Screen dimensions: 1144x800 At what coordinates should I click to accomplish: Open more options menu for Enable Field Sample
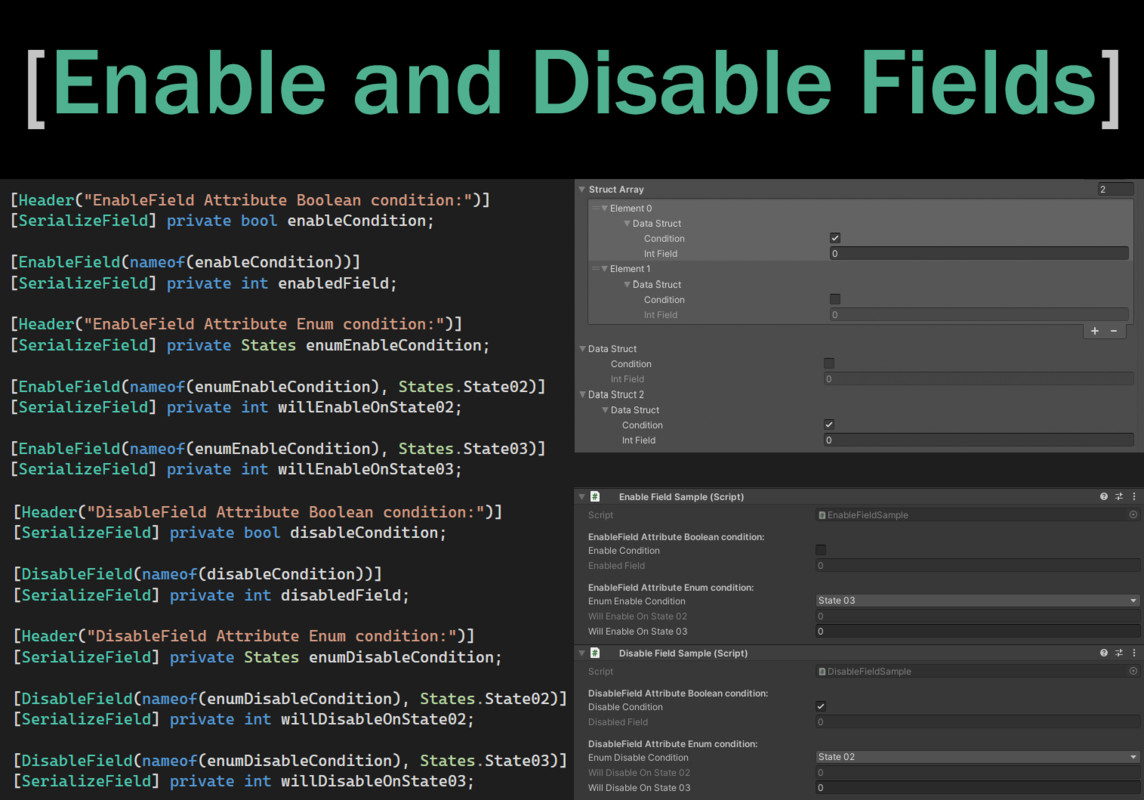pyautogui.click(x=1134, y=497)
